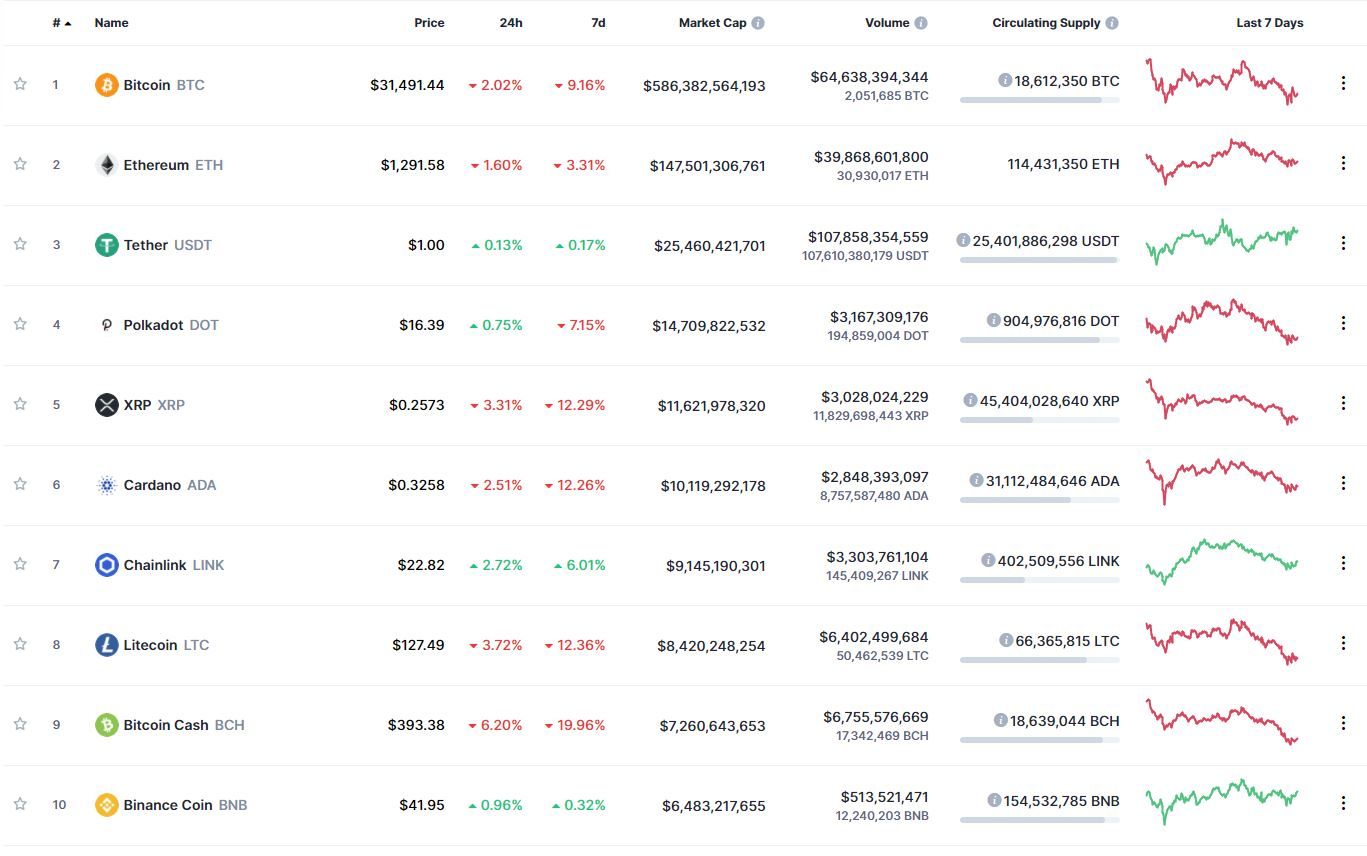Viewport: 1367px width, 856px height.
Task: Click the Bitcoin orange logo icon
Action: coord(106,85)
